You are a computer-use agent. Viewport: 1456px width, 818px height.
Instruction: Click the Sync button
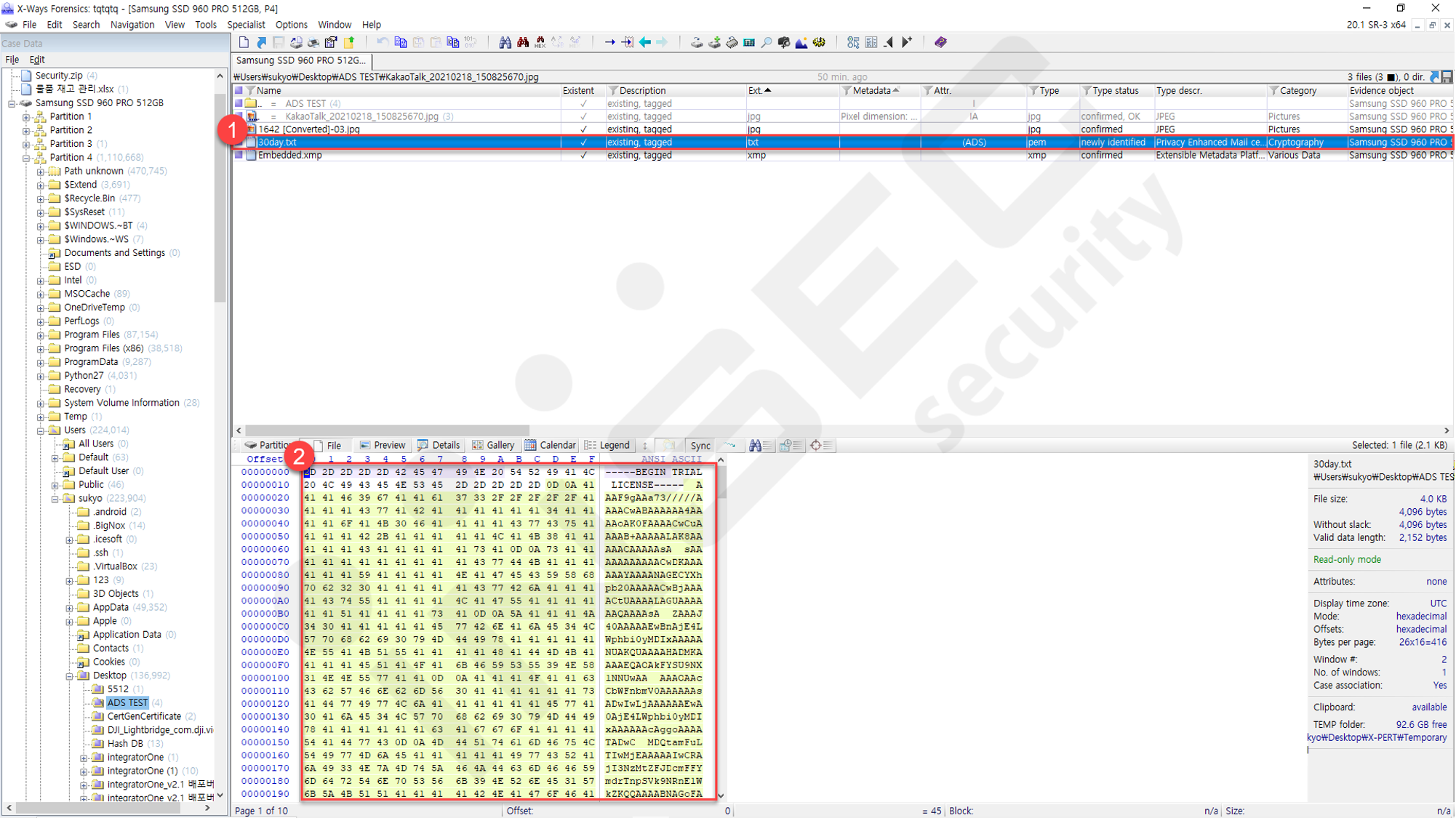coord(700,446)
